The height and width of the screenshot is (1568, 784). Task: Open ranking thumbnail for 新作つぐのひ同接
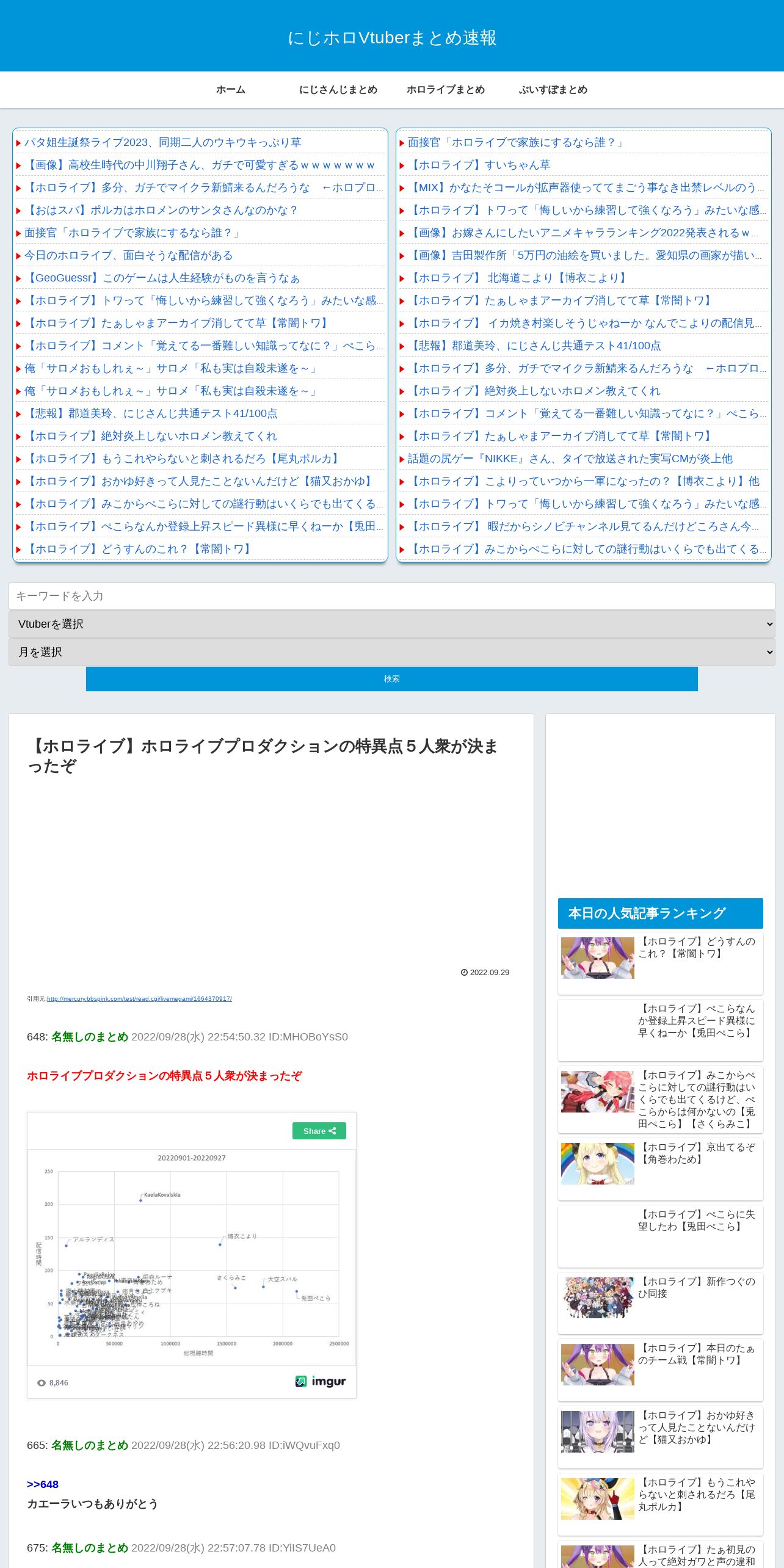598,1298
